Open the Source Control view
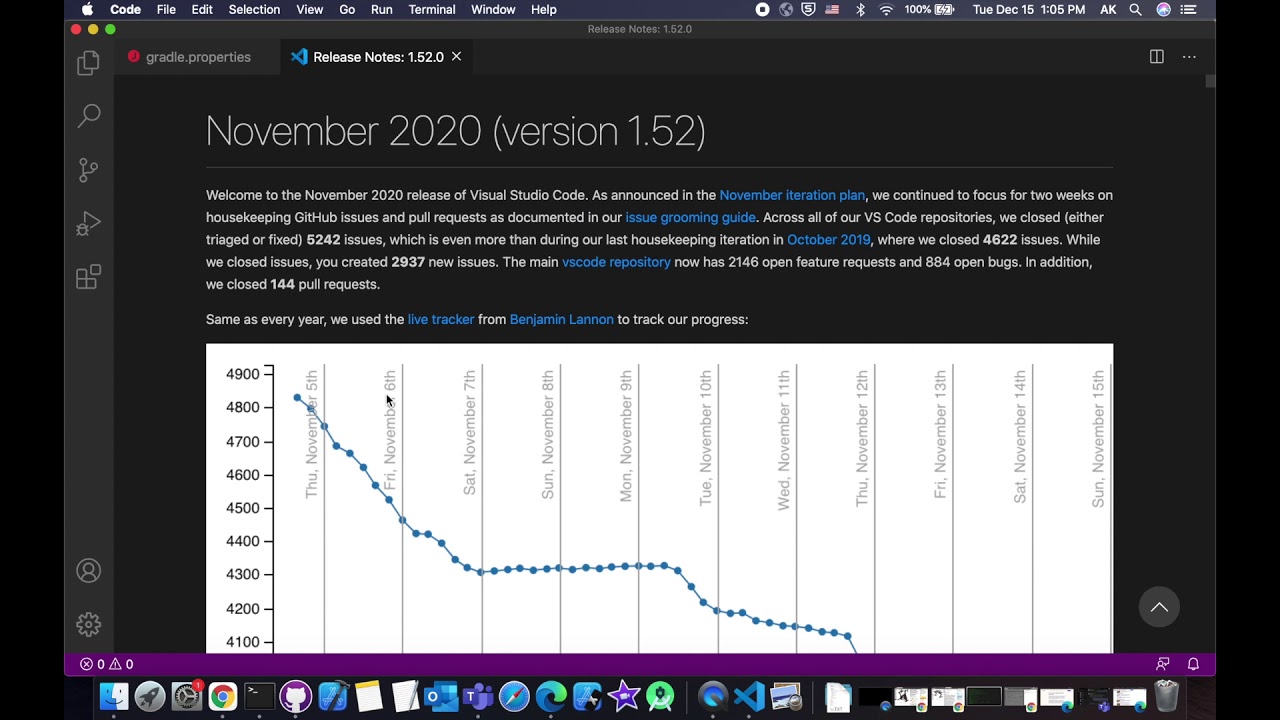This screenshot has height=720, width=1280. click(88, 170)
